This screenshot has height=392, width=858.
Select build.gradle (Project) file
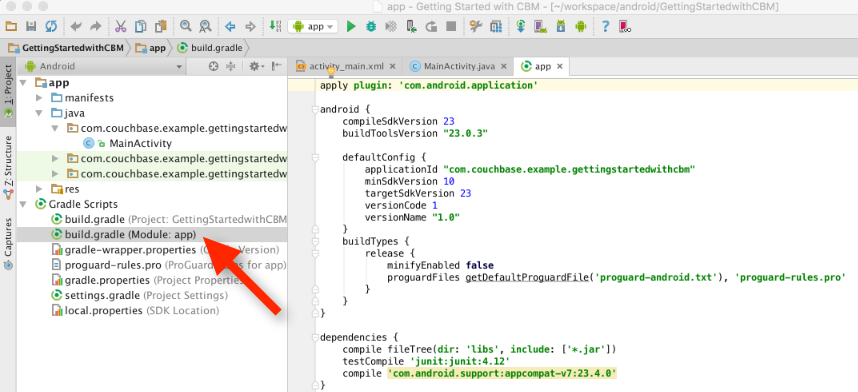pyautogui.click(x=169, y=220)
